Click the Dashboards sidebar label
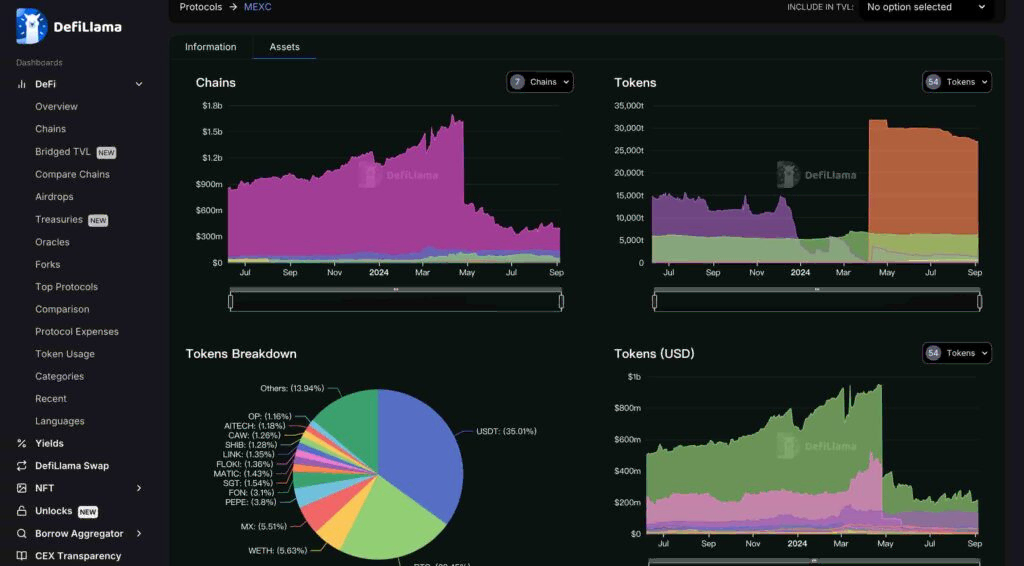This screenshot has width=1024, height=566. tap(39, 63)
